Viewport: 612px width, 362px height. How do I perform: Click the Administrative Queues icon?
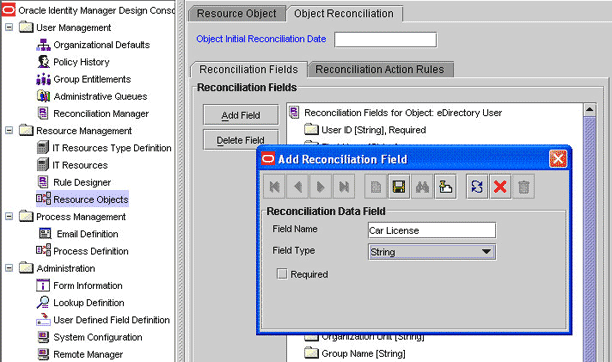(x=43, y=96)
